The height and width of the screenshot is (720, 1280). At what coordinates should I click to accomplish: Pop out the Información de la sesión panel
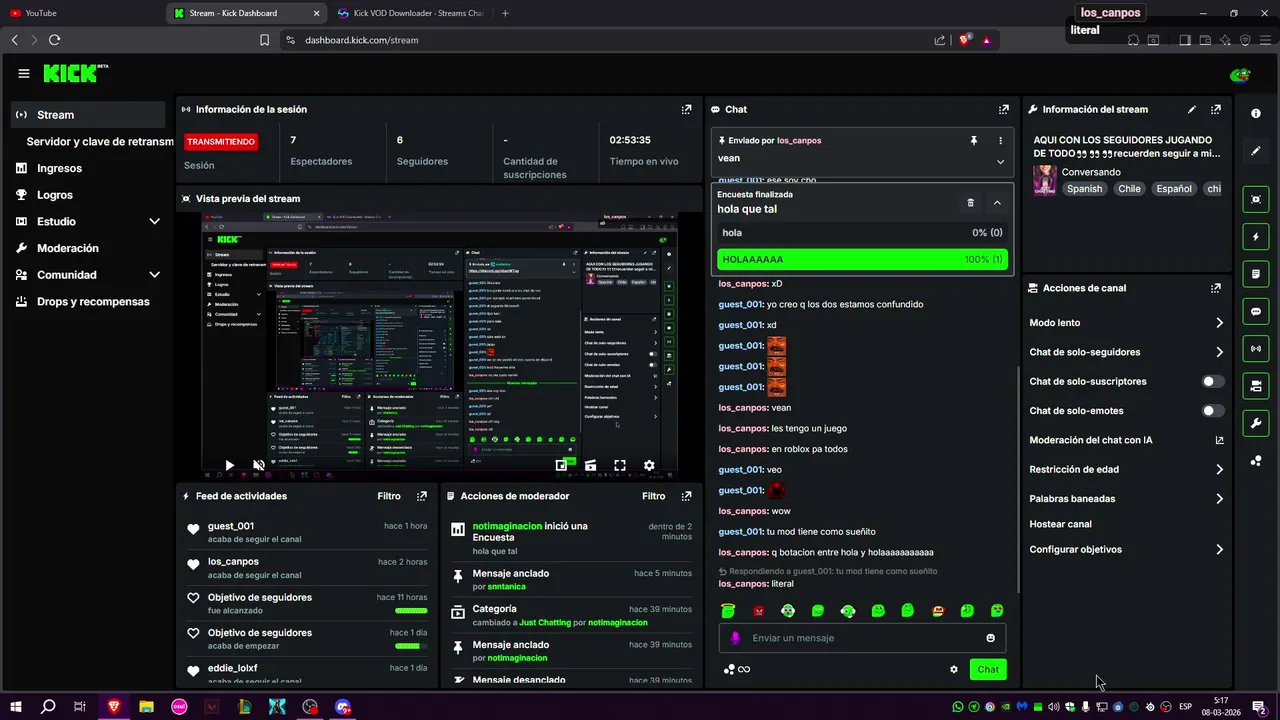pyautogui.click(x=686, y=109)
